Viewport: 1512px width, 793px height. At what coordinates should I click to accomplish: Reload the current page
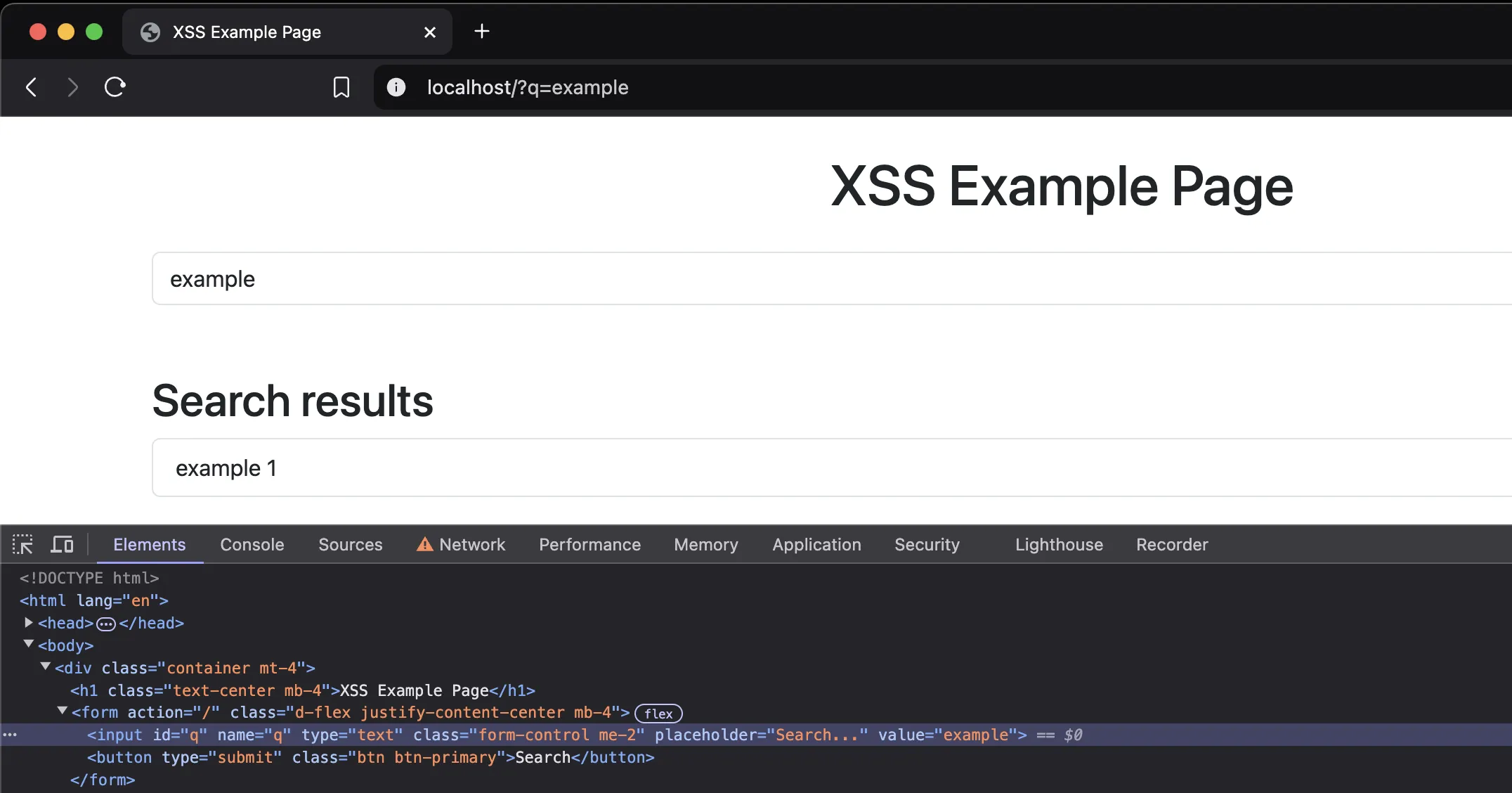pyautogui.click(x=115, y=86)
